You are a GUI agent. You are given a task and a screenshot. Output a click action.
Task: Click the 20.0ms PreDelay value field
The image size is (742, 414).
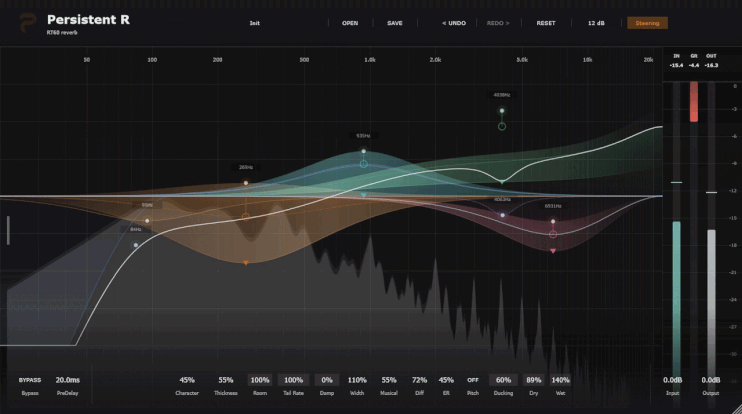pos(68,380)
